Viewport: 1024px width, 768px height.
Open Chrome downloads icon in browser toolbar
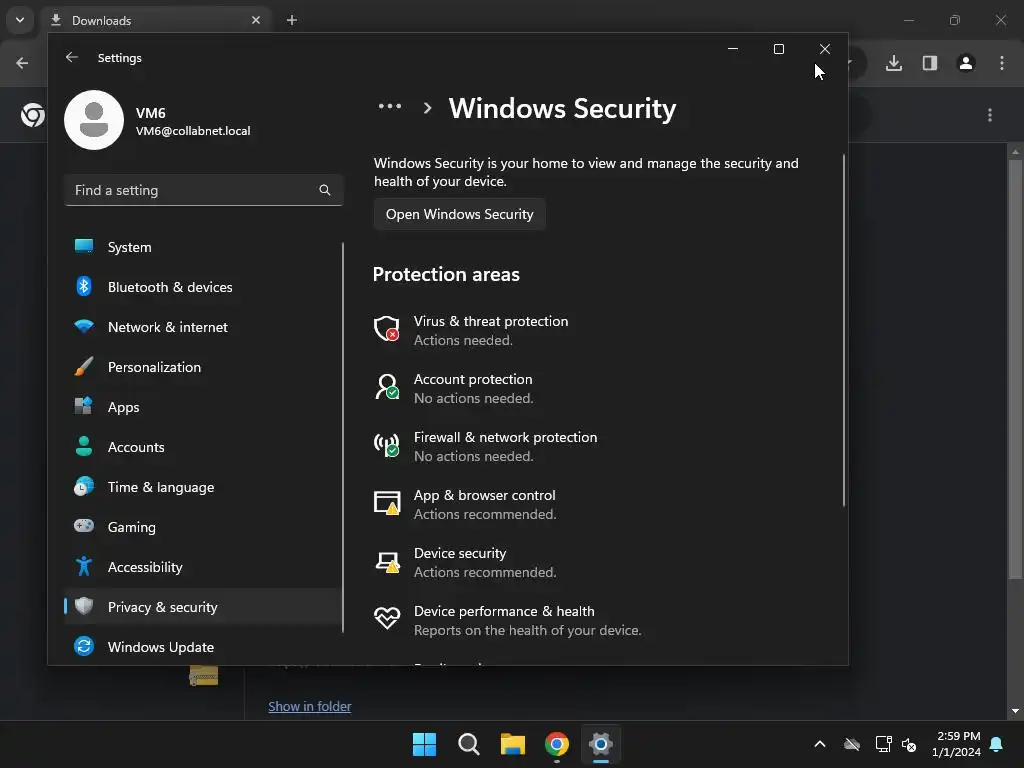point(894,63)
